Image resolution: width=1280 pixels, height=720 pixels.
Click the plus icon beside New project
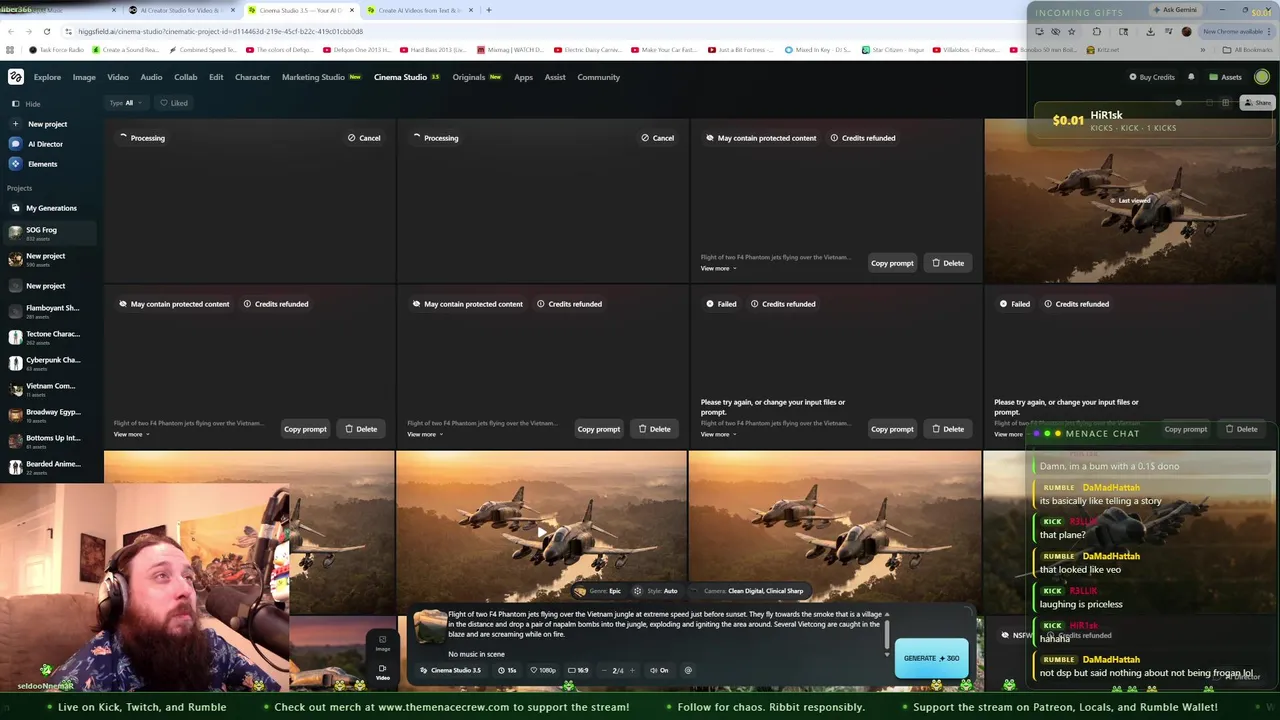point(15,124)
